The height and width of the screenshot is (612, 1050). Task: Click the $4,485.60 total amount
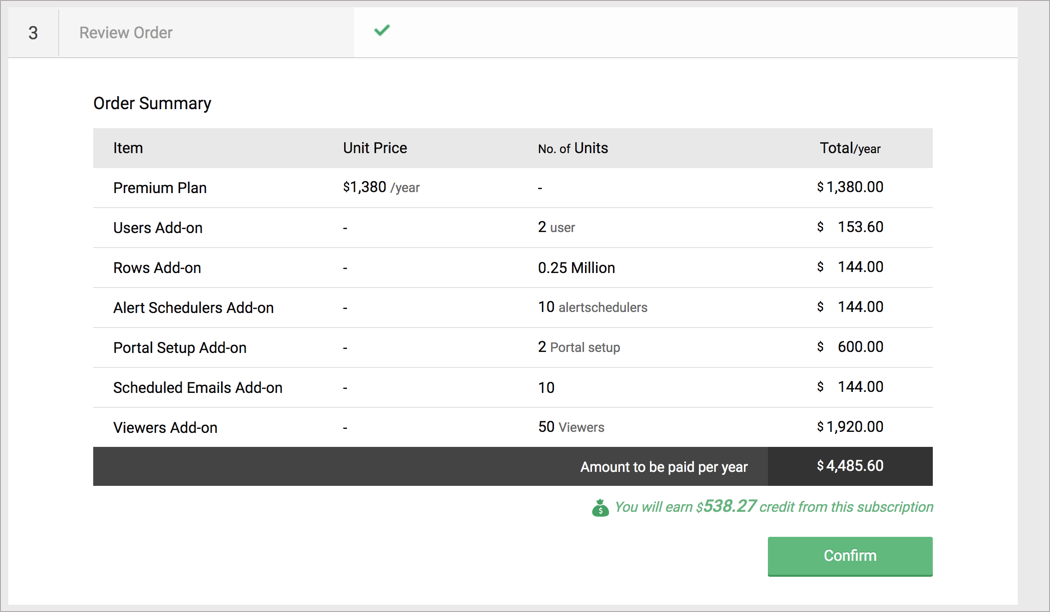tap(850, 466)
